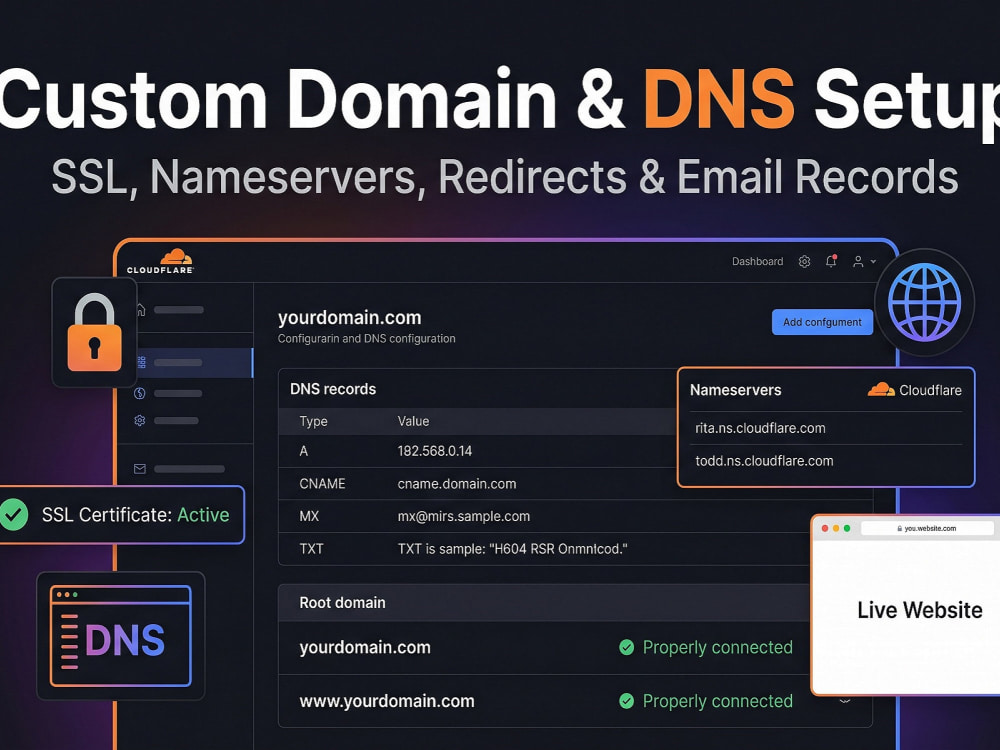Screen dimensions: 1000x750
Task: Select the dollar circle icon in the sidebar
Action: 140,393
